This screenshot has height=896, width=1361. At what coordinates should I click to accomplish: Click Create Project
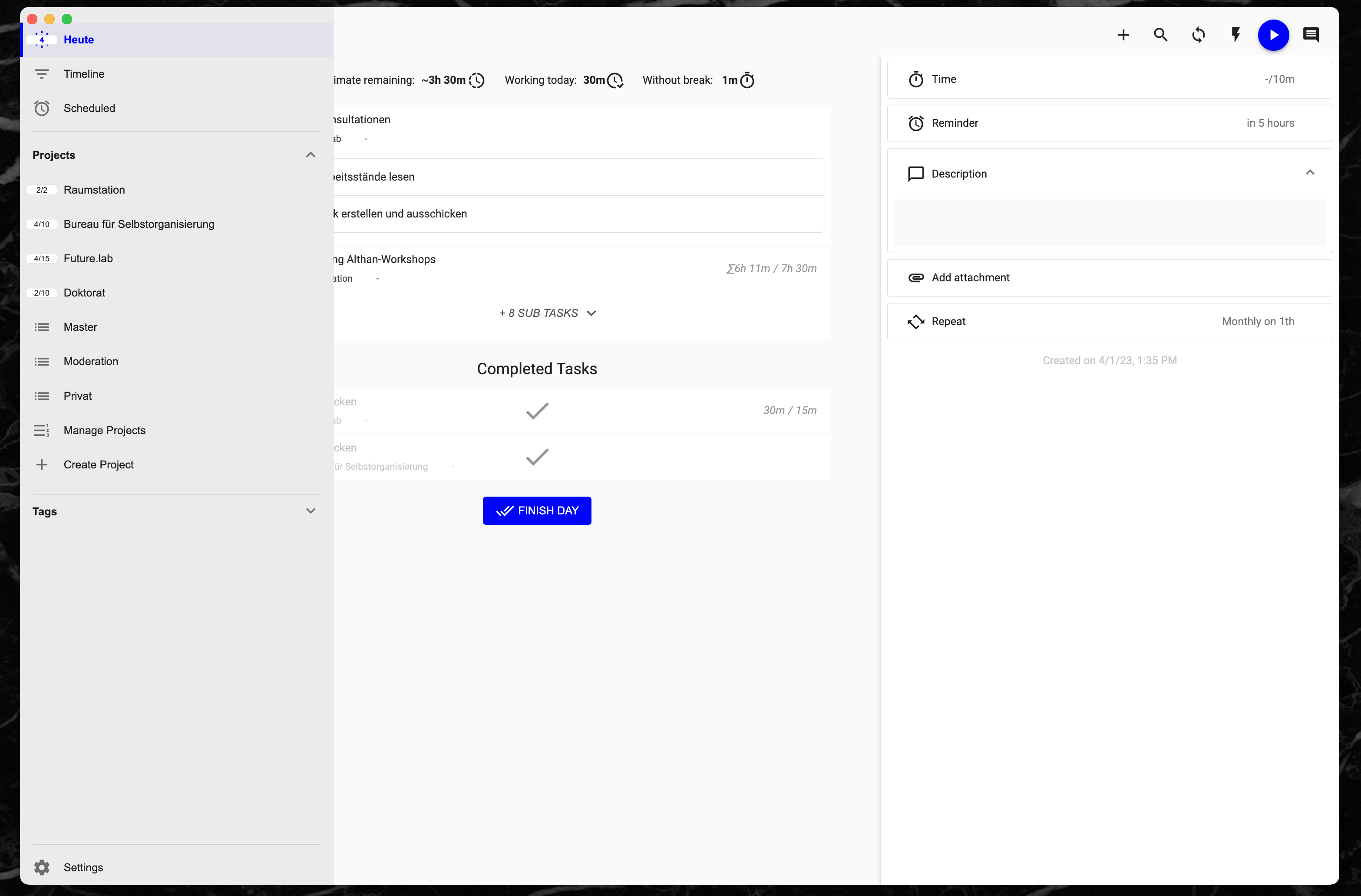[98, 464]
